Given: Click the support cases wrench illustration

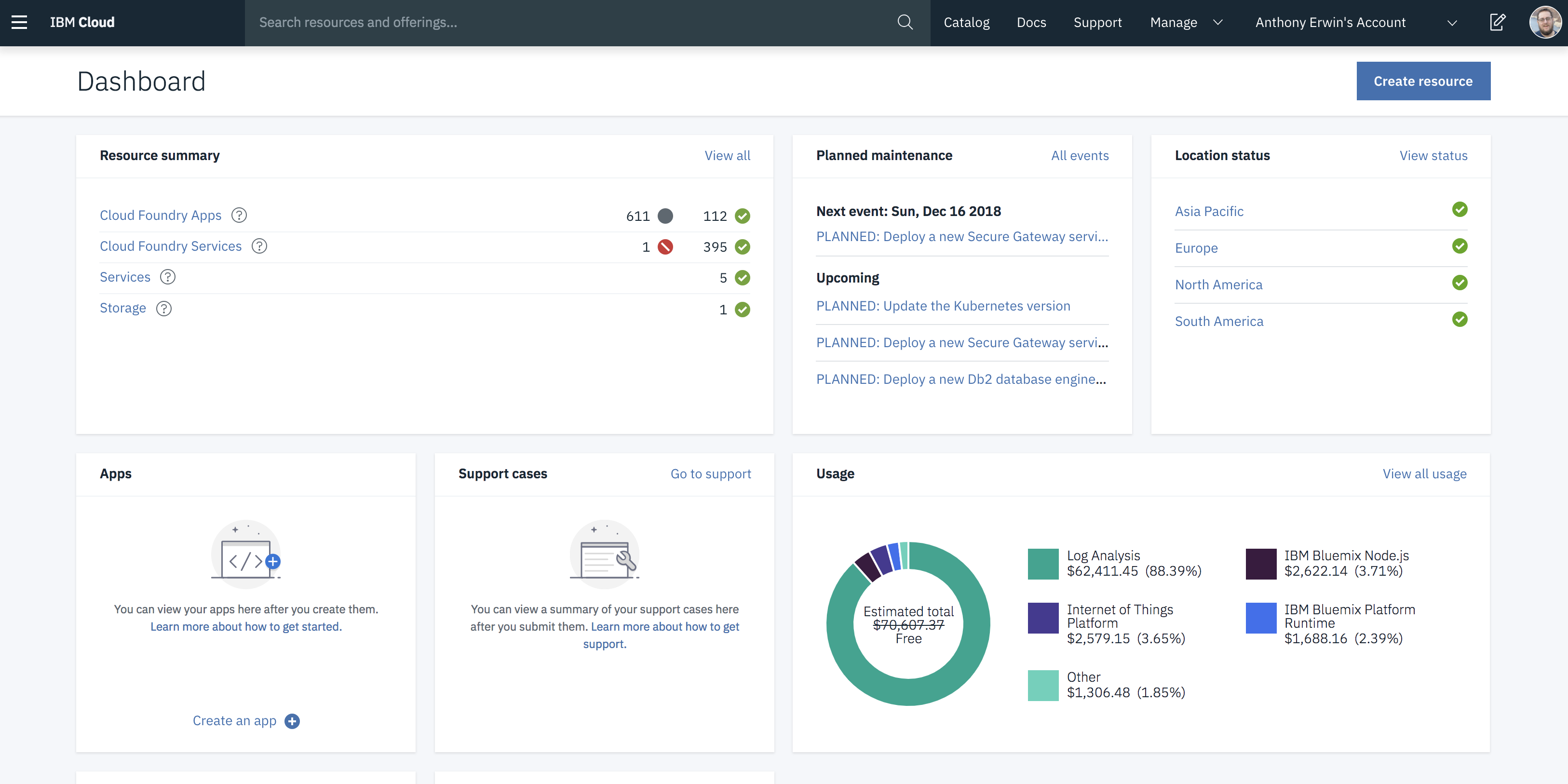Looking at the screenshot, I should coord(605,554).
